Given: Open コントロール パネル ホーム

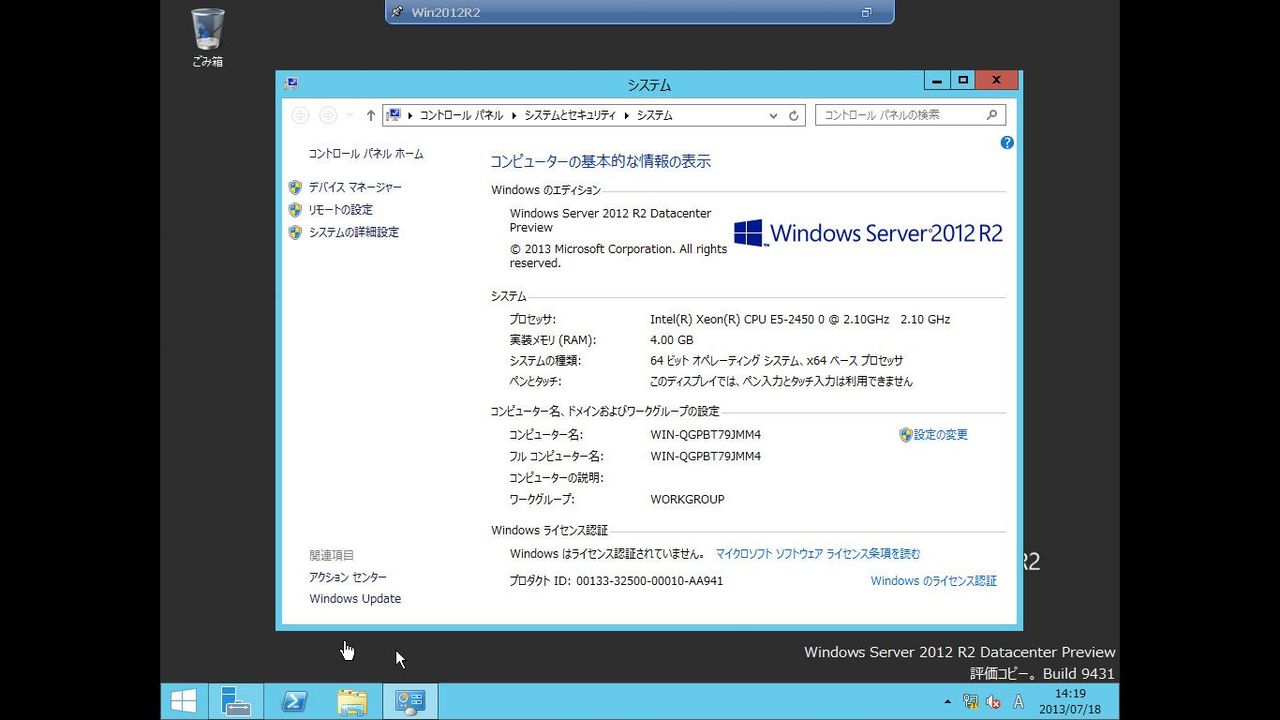Looking at the screenshot, I should [x=366, y=154].
